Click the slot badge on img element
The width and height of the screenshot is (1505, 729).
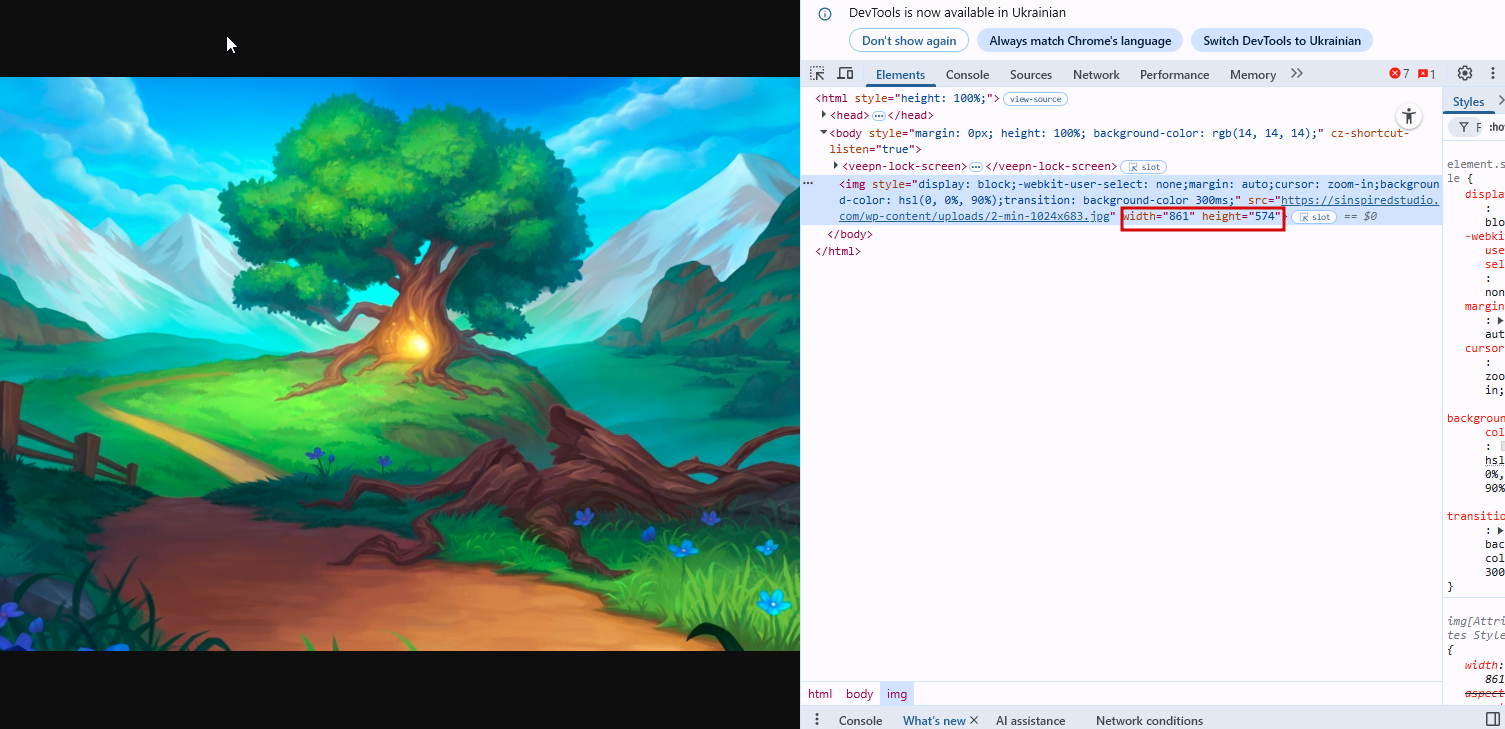point(1314,217)
